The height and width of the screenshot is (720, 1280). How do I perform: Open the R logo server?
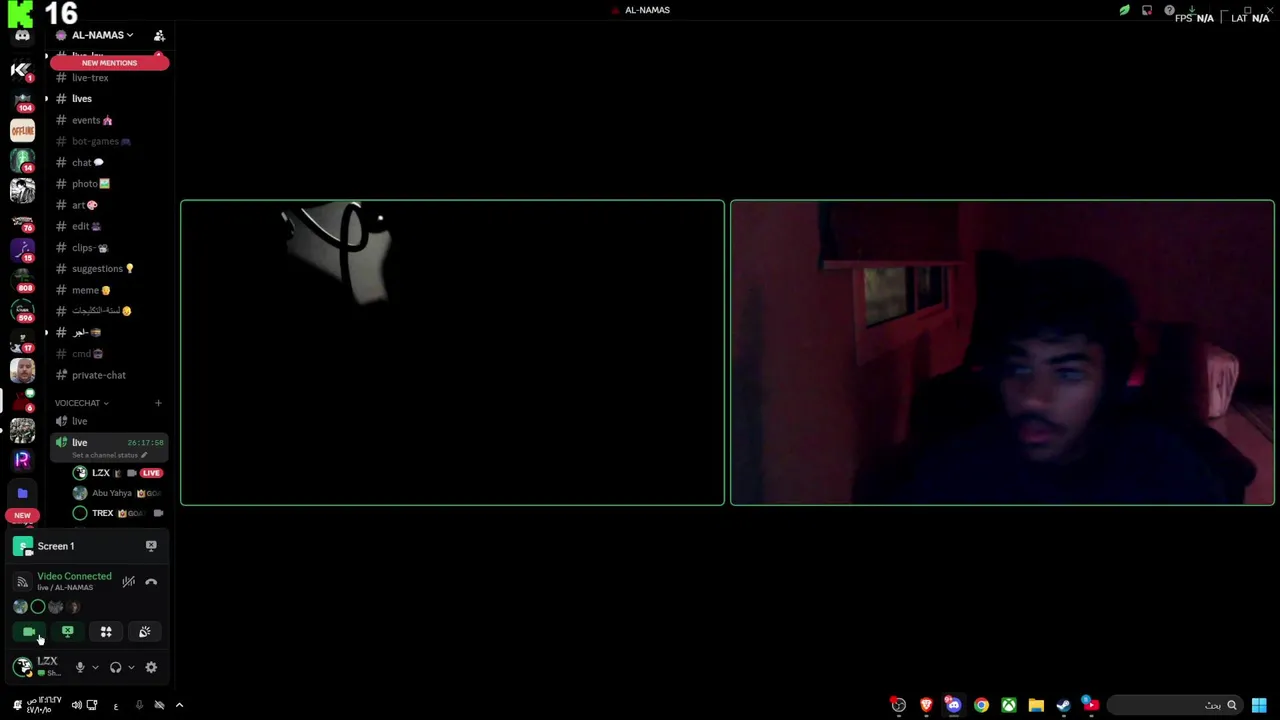[x=22, y=461]
